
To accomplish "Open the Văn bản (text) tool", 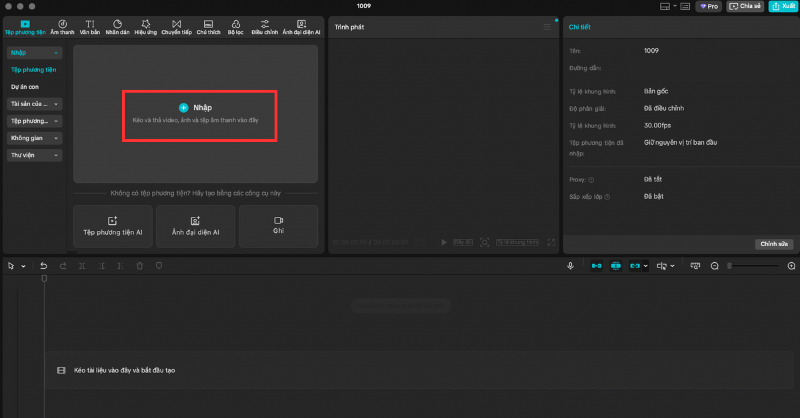I will [90, 27].
